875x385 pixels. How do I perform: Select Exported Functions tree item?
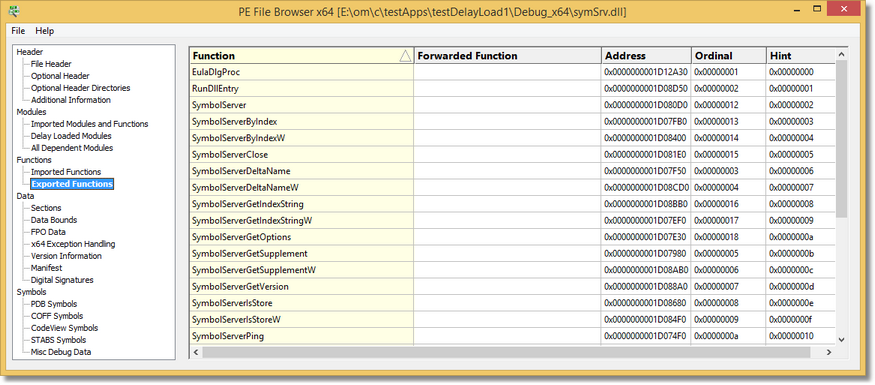click(73, 184)
